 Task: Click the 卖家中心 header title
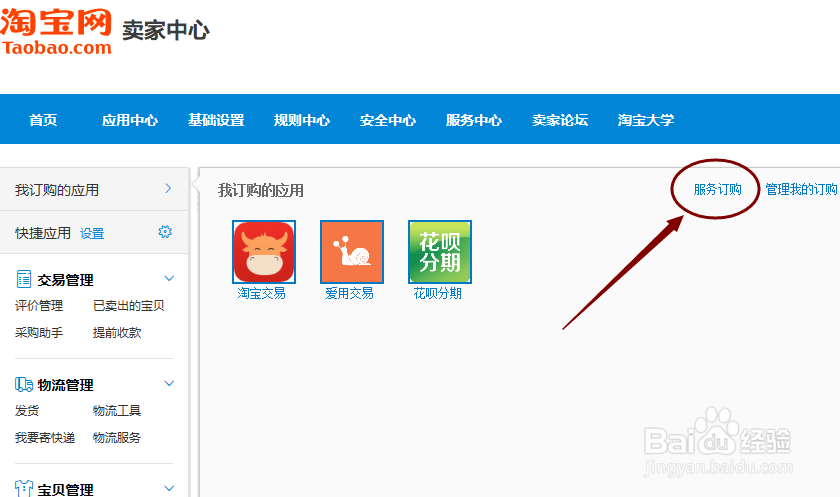(x=166, y=30)
